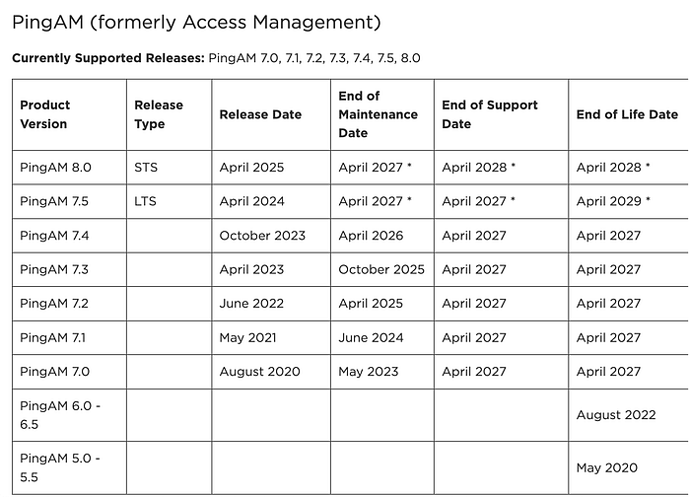Select the PingAM 8.0 version cell
This screenshot has width=690, height=497.
[x=55, y=167]
